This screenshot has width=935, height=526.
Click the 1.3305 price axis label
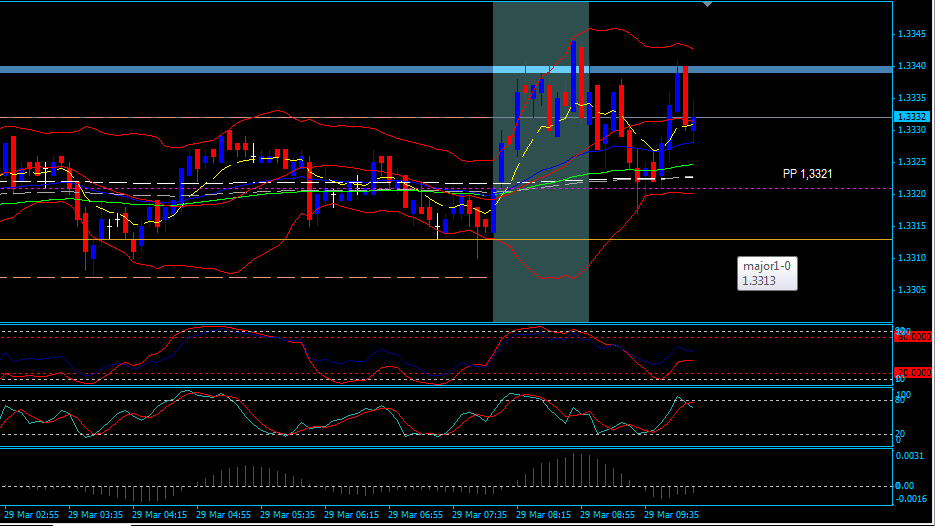[912, 290]
